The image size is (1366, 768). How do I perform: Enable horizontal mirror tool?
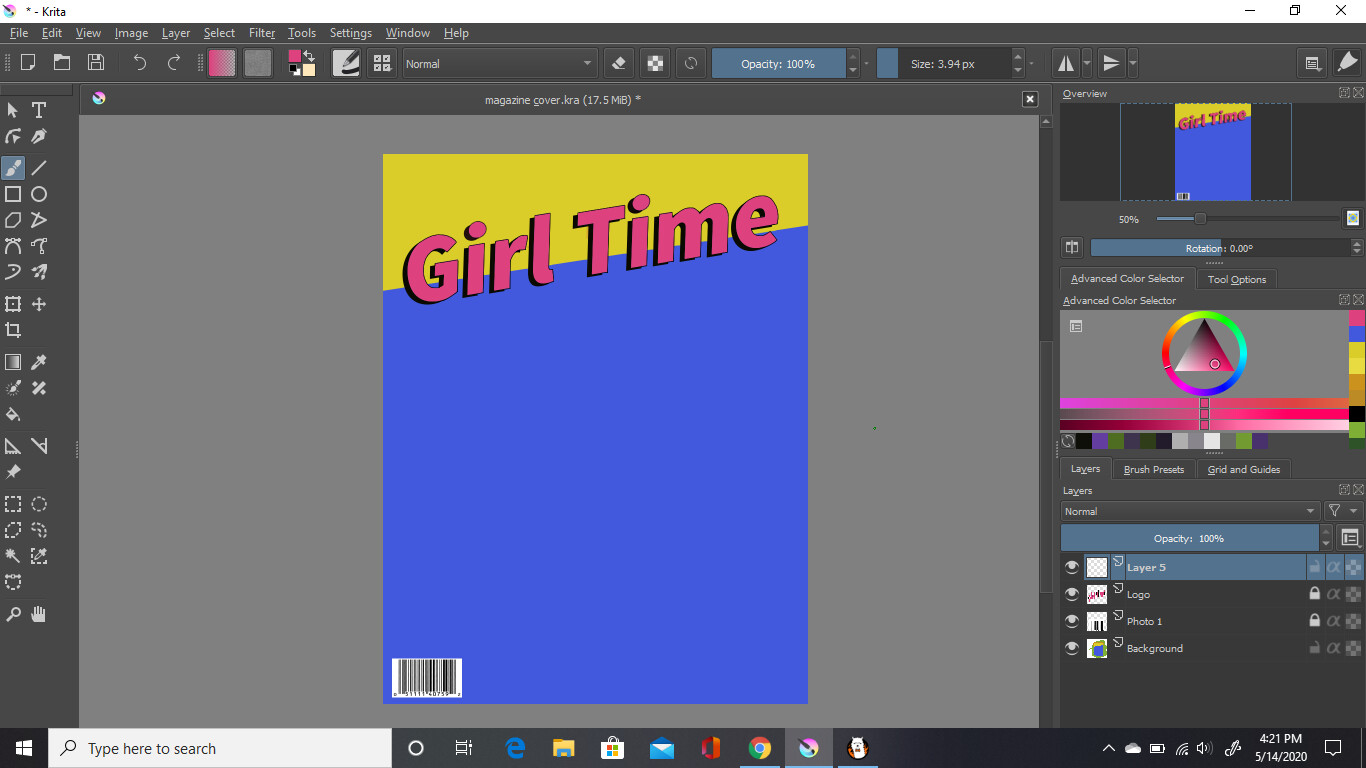pos(1066,64)
